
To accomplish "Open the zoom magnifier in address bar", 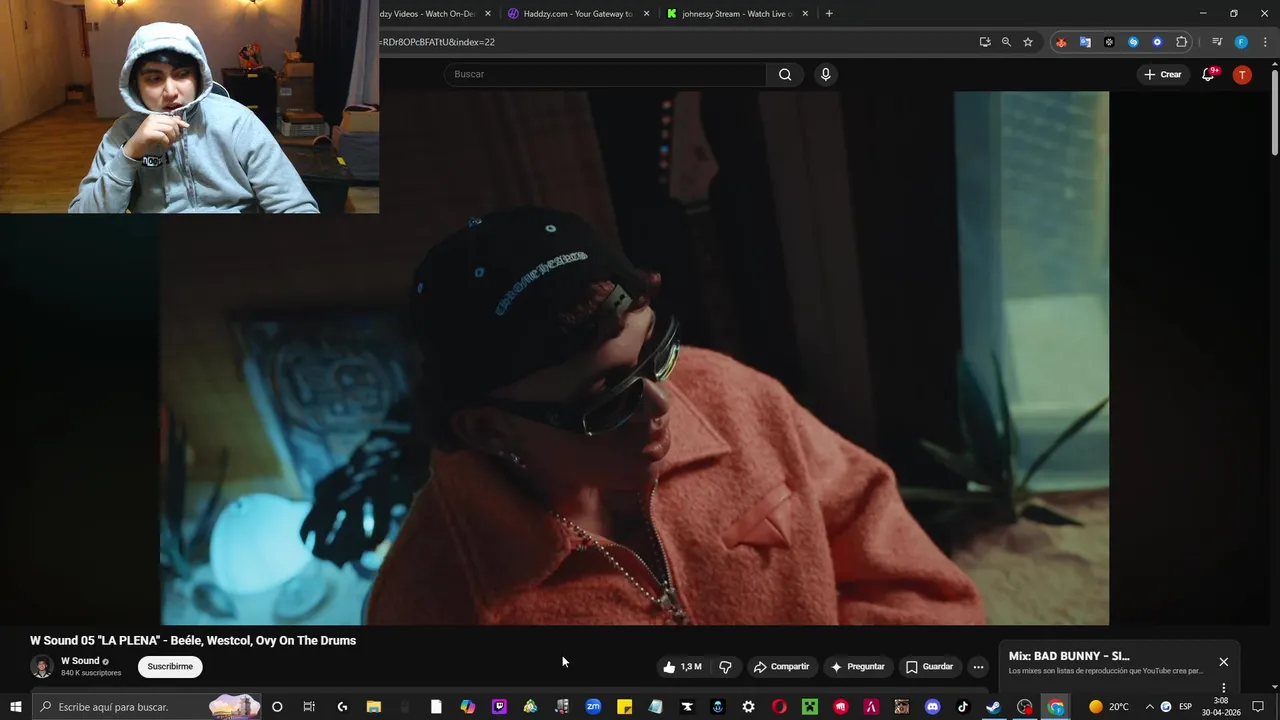I will (1006, 42).
